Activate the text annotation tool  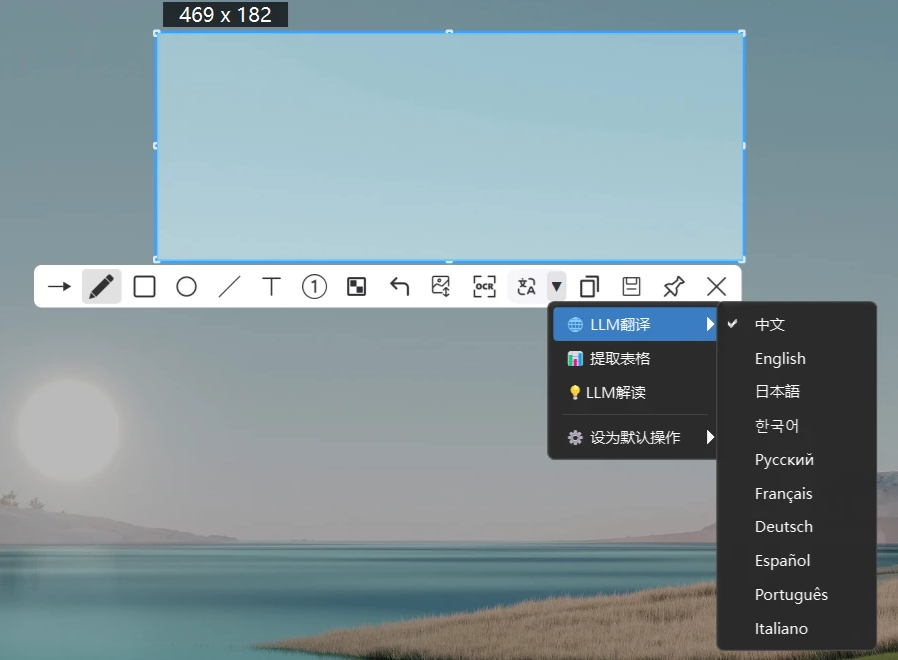[x=271, y=287]
